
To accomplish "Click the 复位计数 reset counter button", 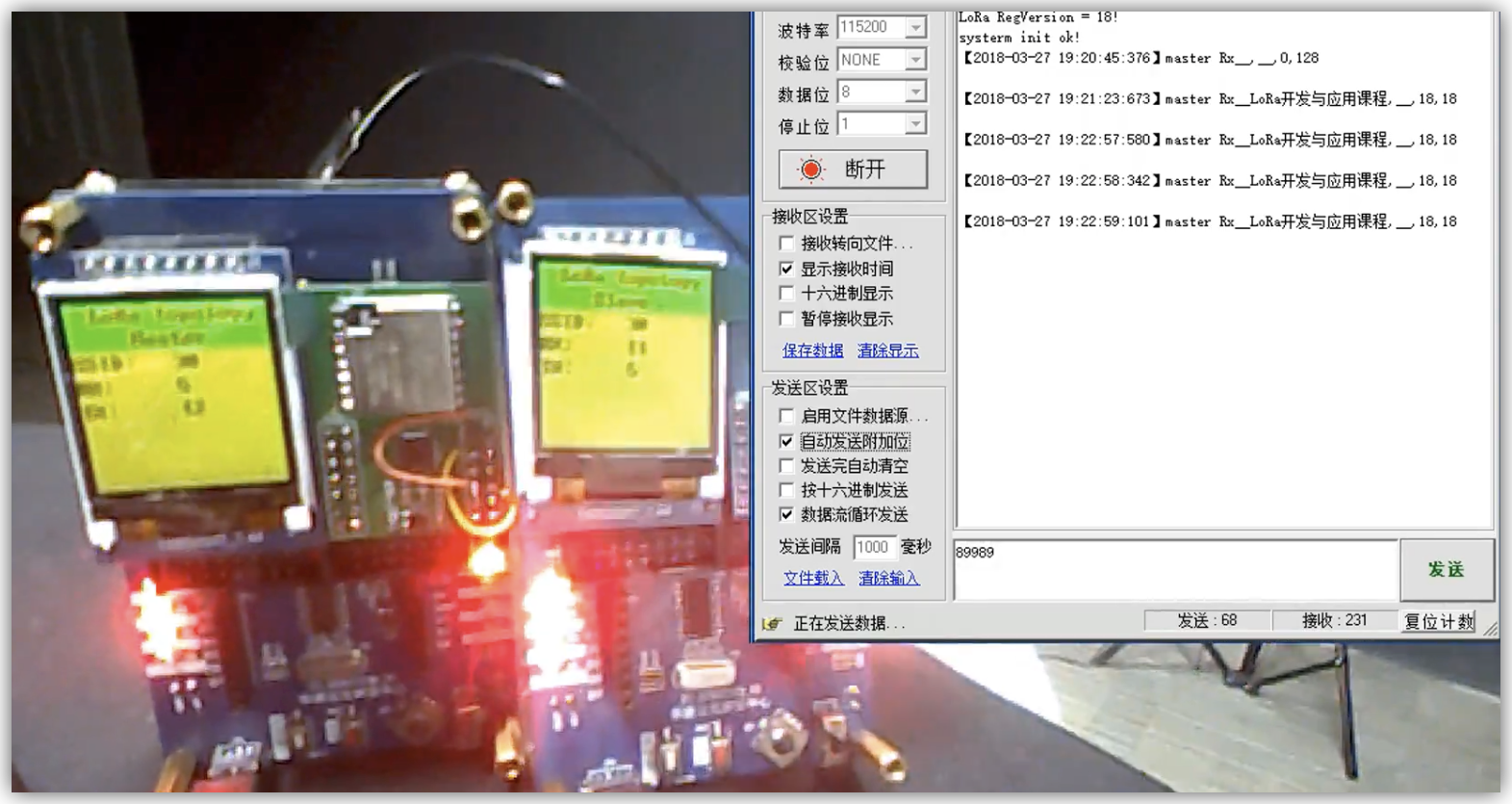I will click(x=1438, y=621).
